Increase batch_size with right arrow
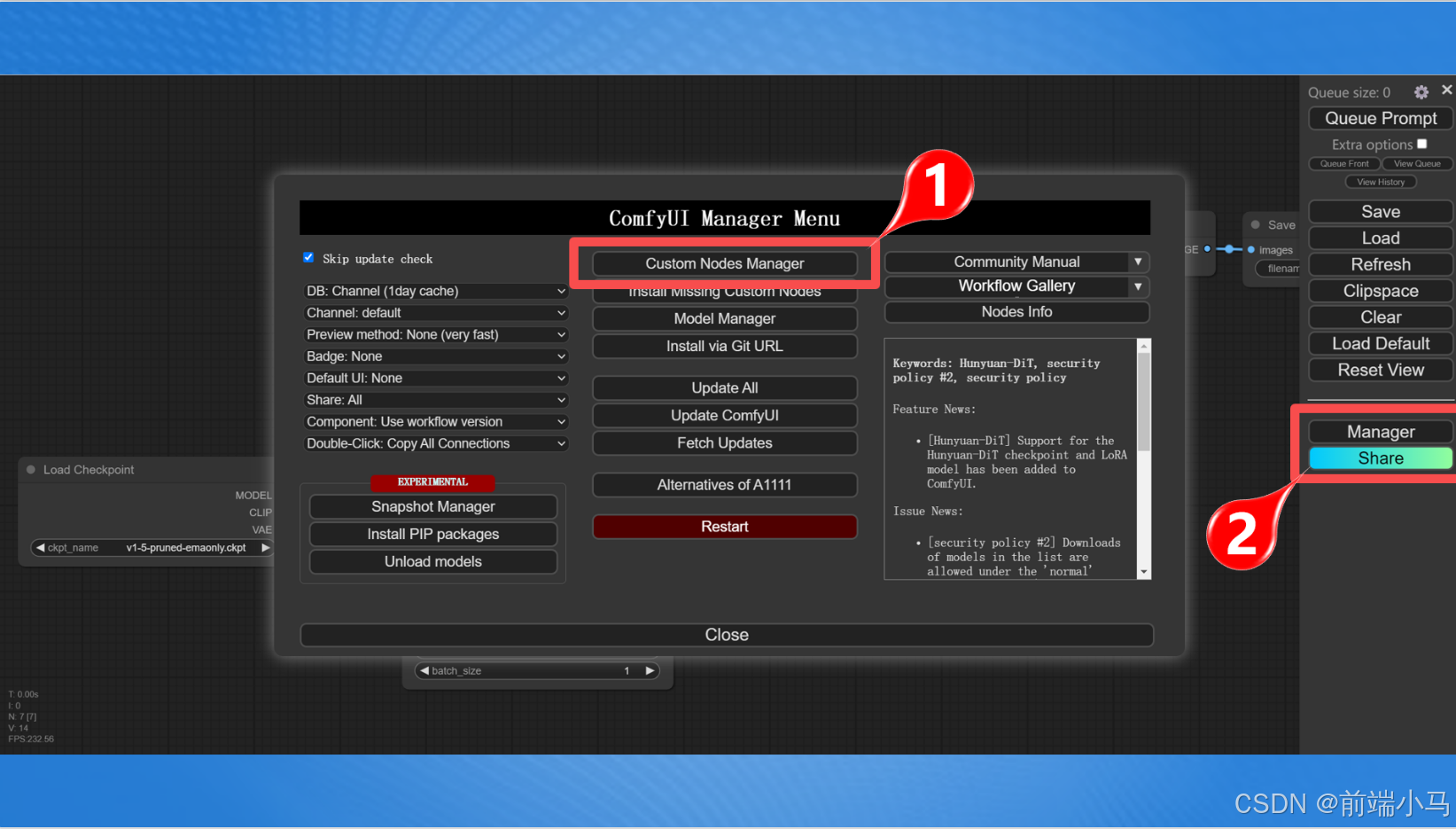 650,671
